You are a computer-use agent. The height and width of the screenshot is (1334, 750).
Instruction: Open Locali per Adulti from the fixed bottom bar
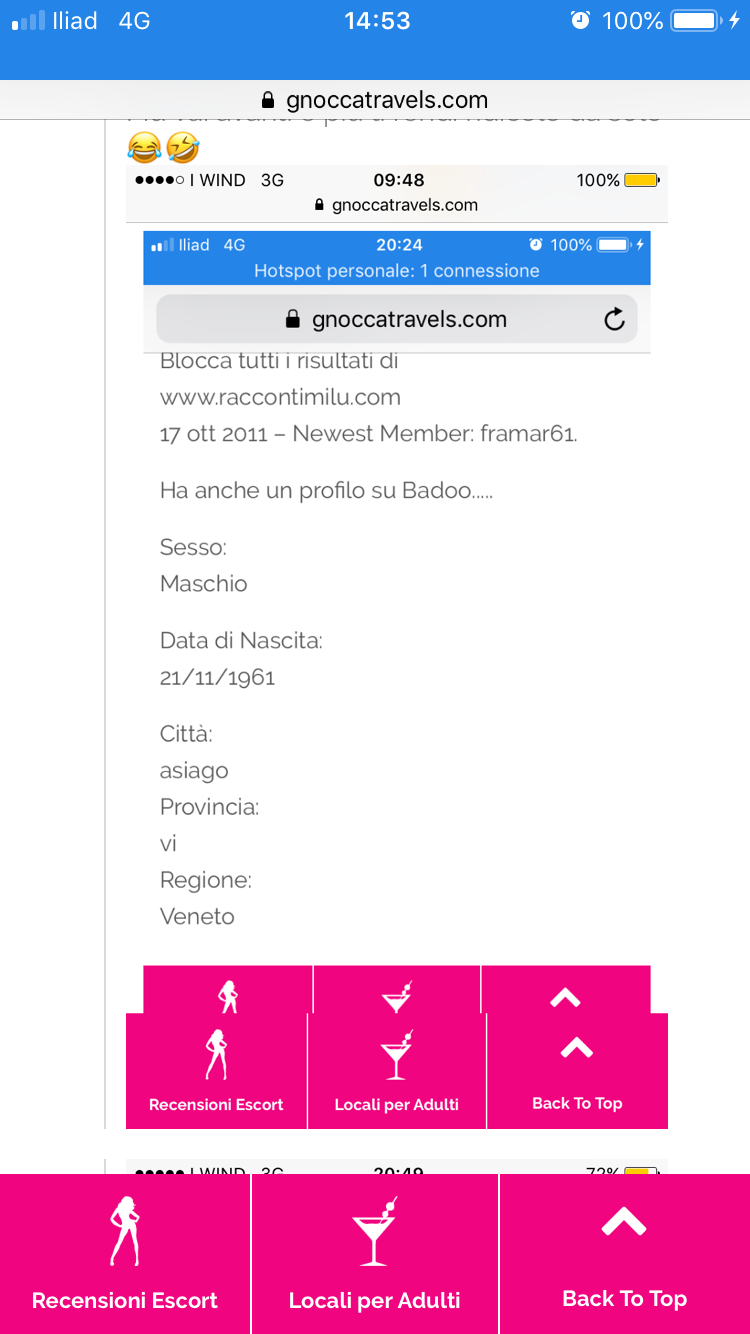click(x=375, y=1300)
